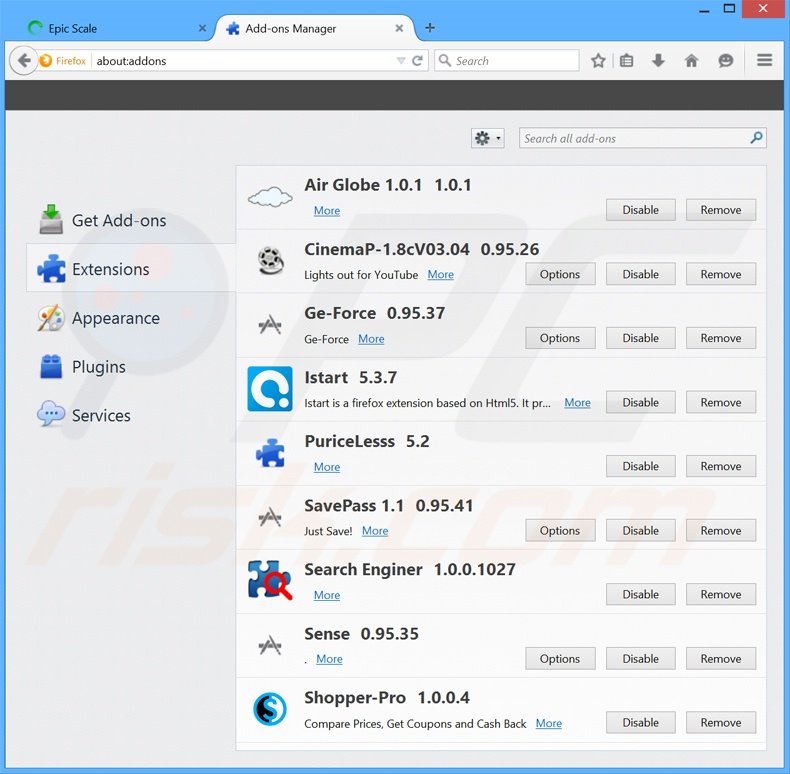Disable the Sense extension
This screenshot has width=790, height=774.
(x=640, y=659)
